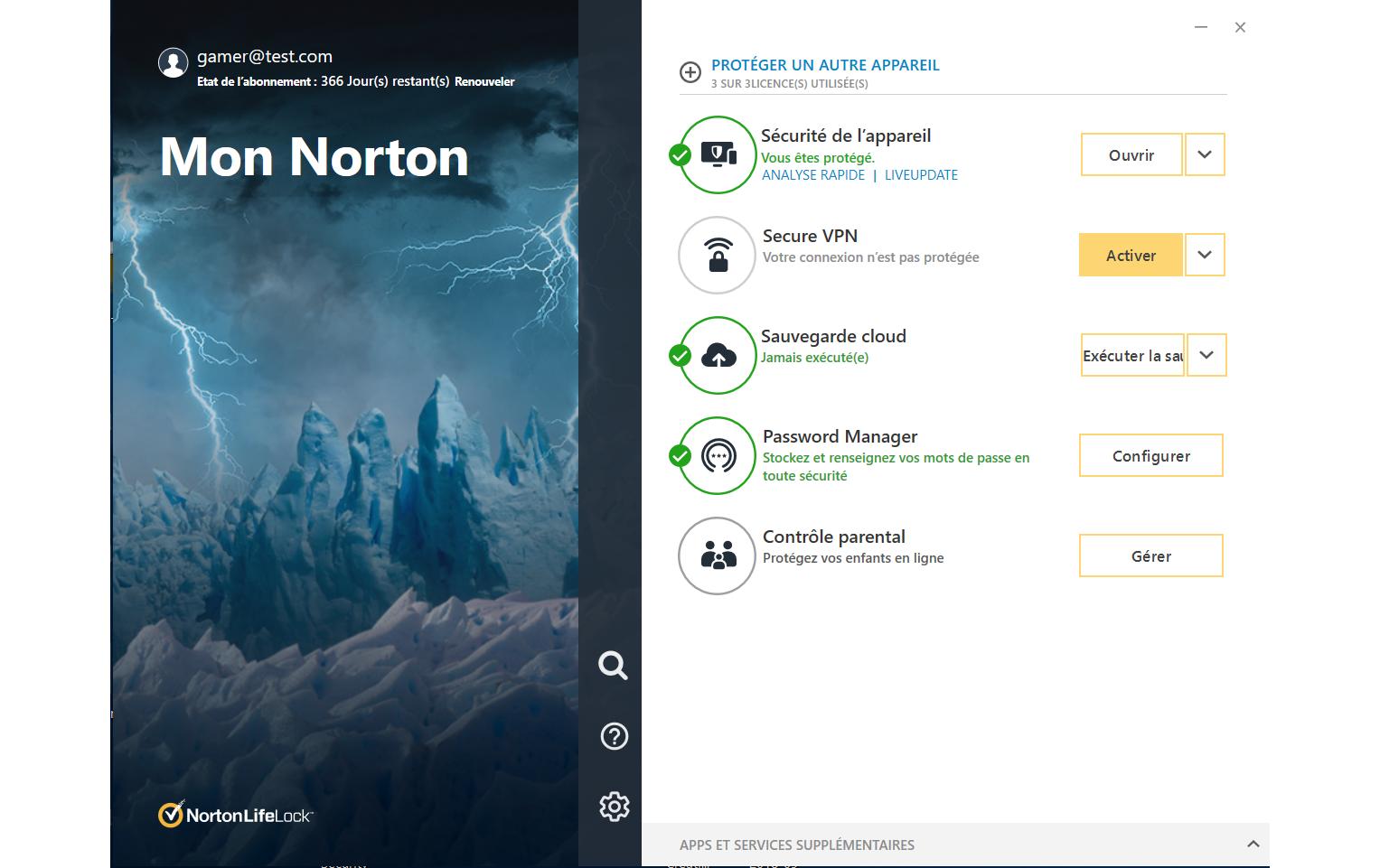The width and height of the screenshot is (1380, 868).
Task: Click the Contrôle parental family icon
Action: click(x=717, y=555)
